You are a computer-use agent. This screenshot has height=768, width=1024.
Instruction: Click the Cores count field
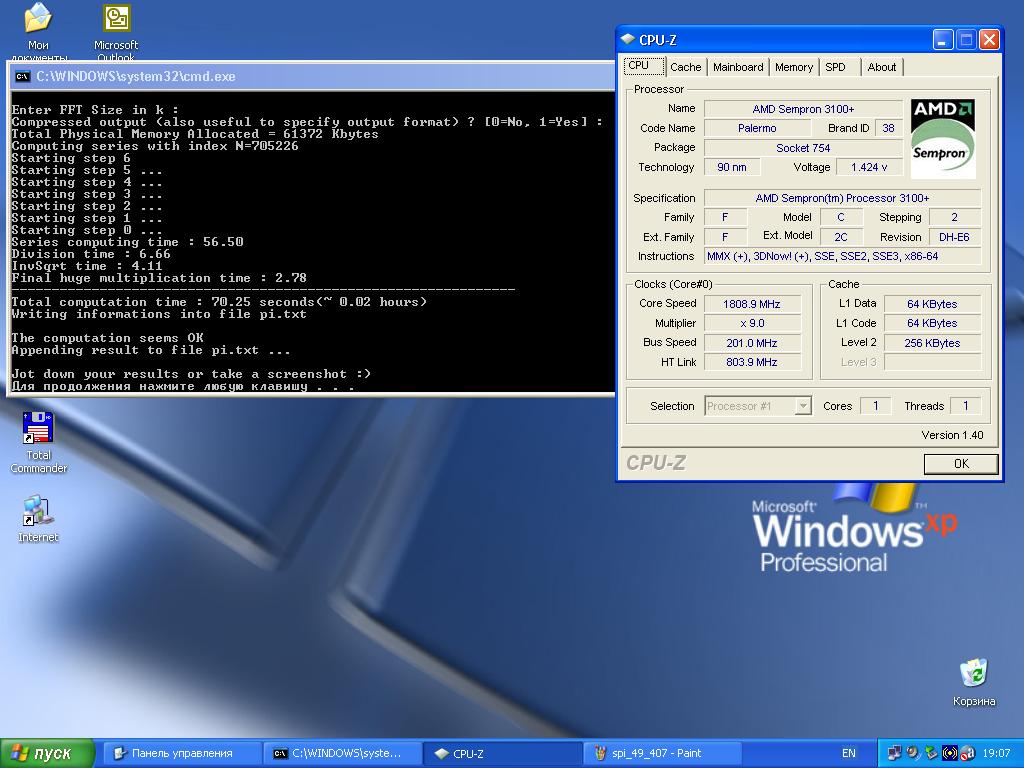pos(875,406)
